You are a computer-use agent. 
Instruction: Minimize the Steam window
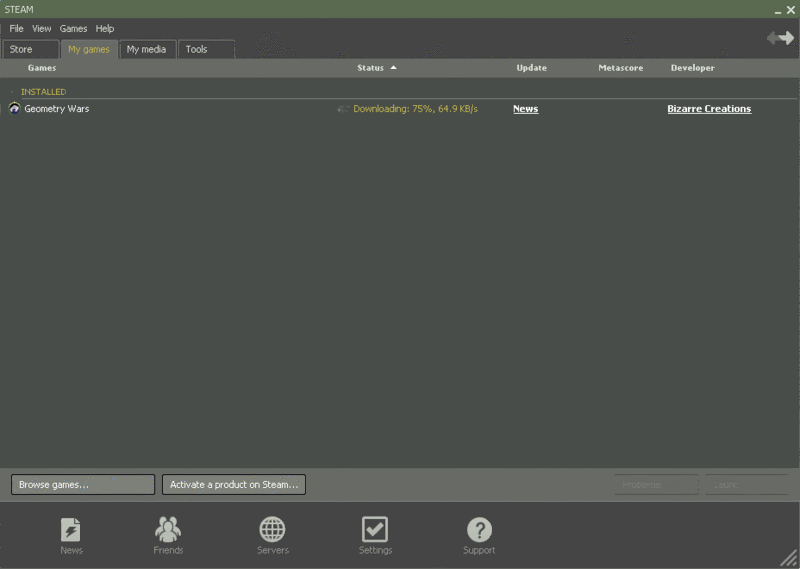pos(778,11)
